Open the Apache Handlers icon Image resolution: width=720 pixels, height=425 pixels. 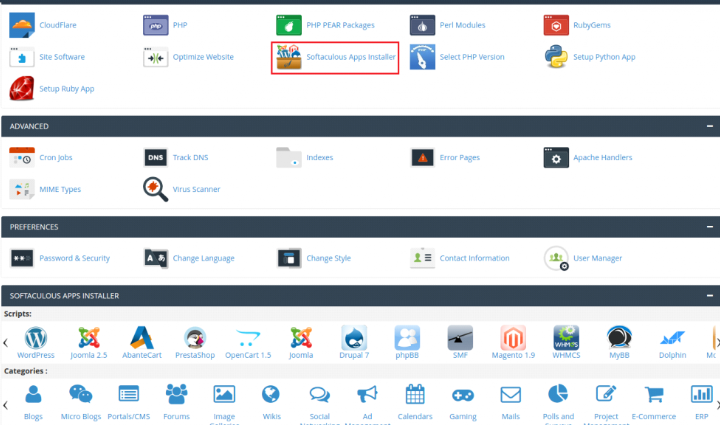click(556, 157)
